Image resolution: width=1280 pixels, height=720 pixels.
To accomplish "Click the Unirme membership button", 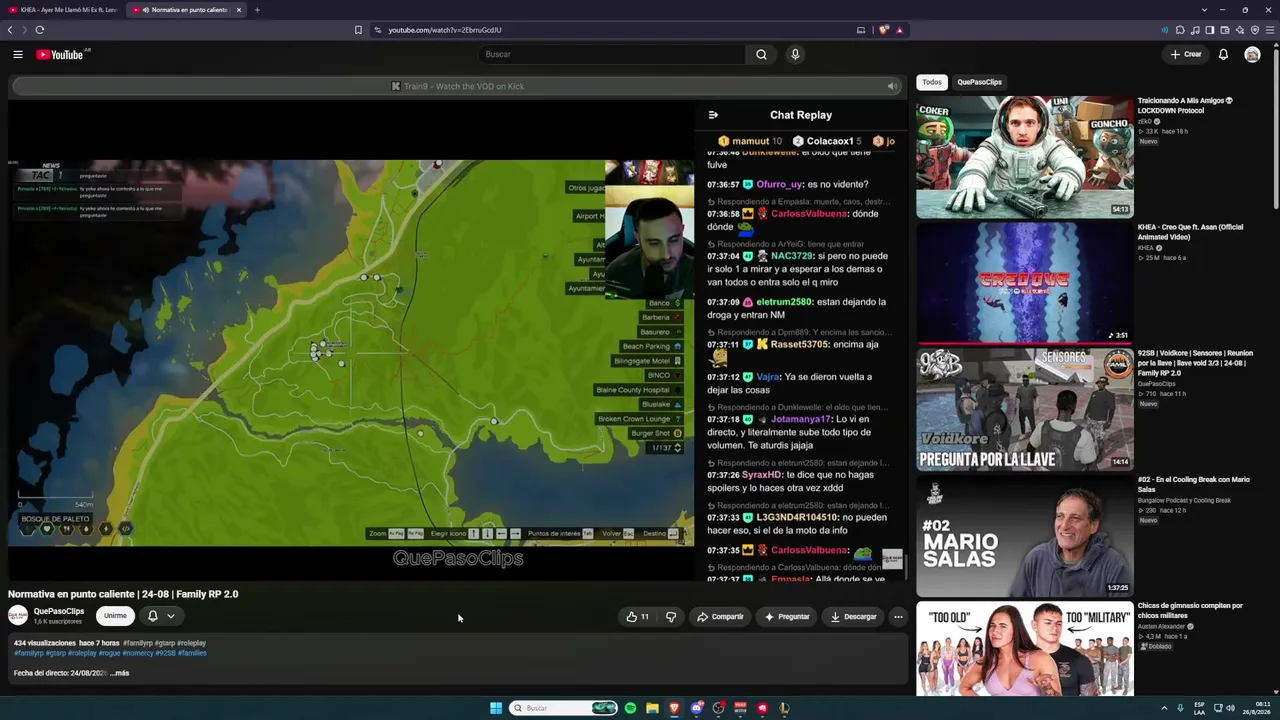I will (115, 616).
